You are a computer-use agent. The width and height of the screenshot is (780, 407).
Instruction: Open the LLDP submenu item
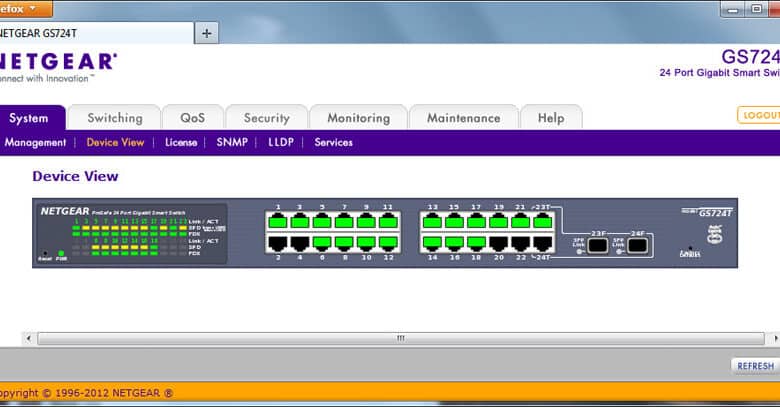coord(281,142)
